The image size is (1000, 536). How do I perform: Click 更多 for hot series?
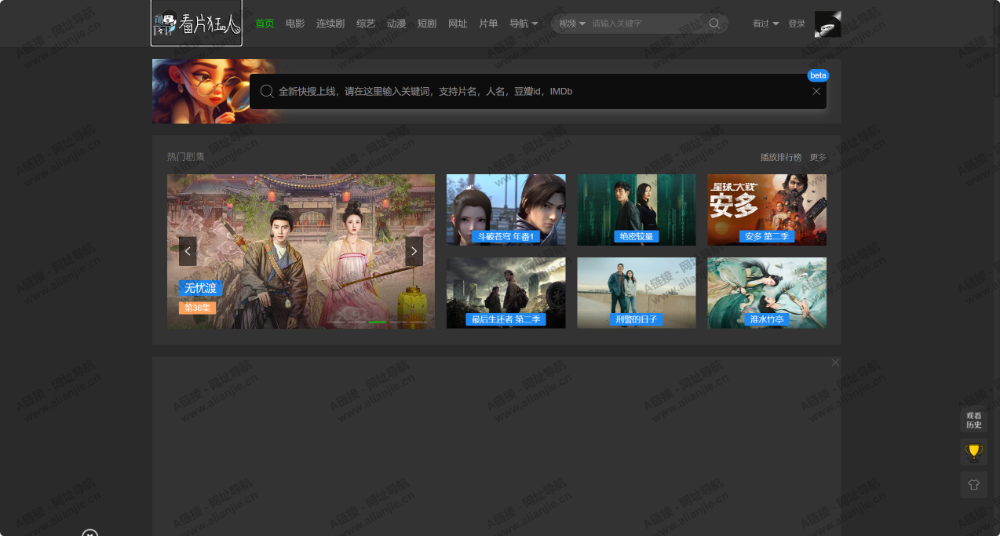818,157
